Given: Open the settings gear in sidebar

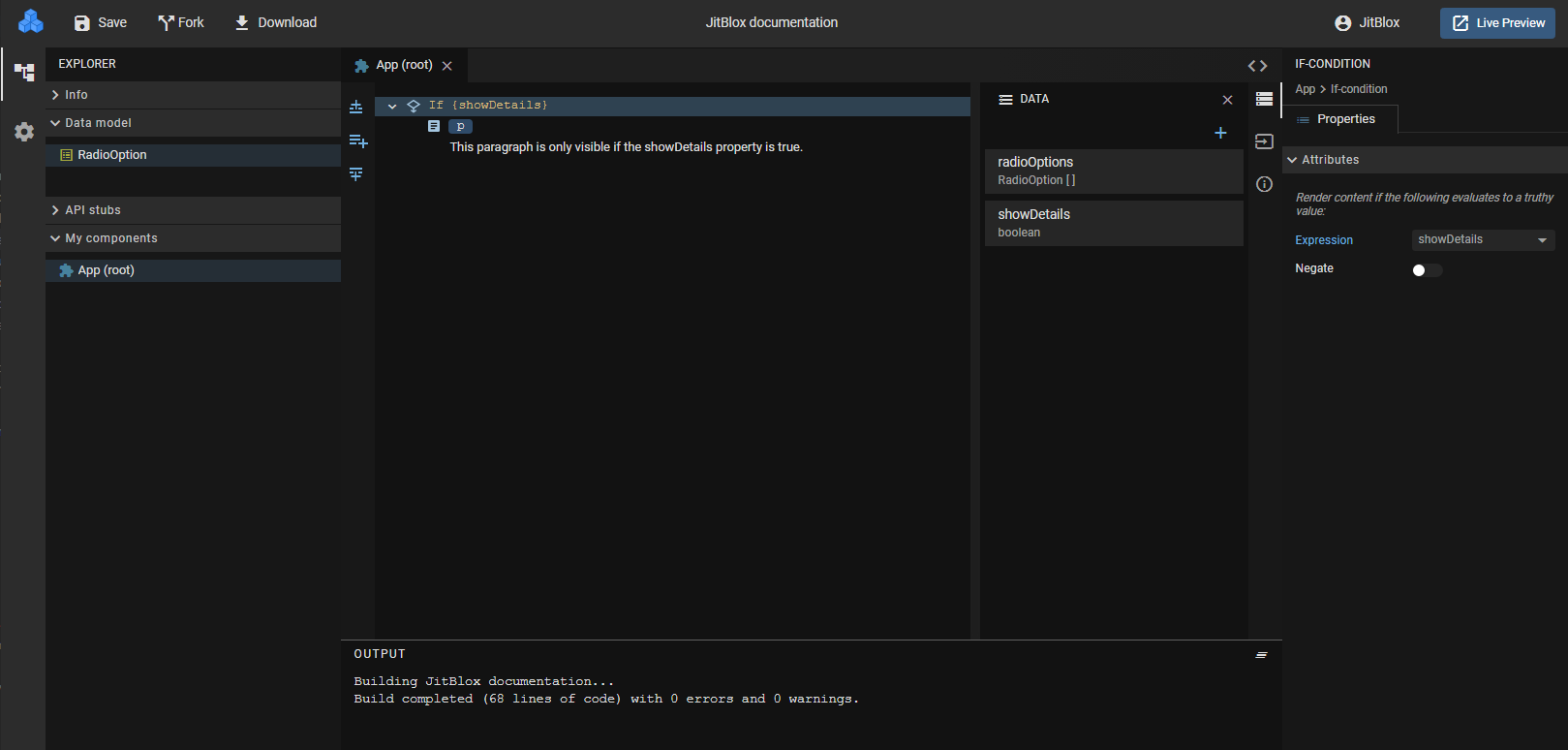Looking at the screenshot, I should (x=24, y=132).
